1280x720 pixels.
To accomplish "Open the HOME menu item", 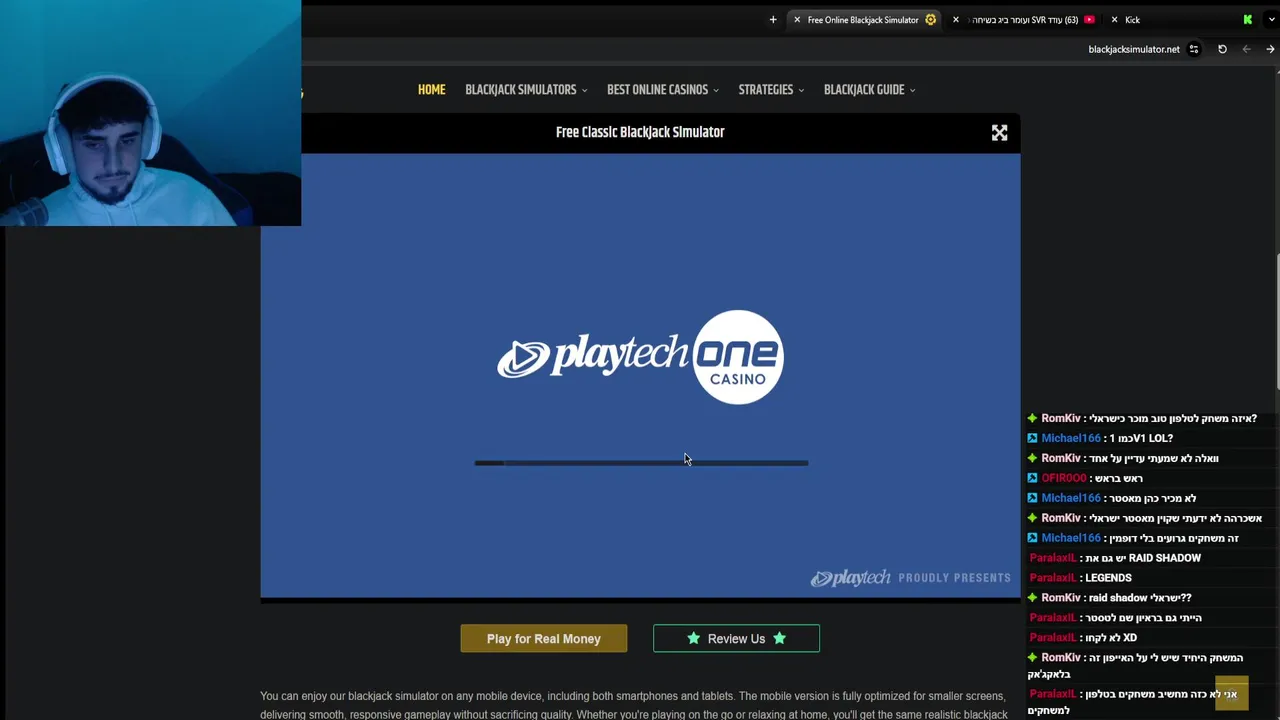I will point(431,90).
